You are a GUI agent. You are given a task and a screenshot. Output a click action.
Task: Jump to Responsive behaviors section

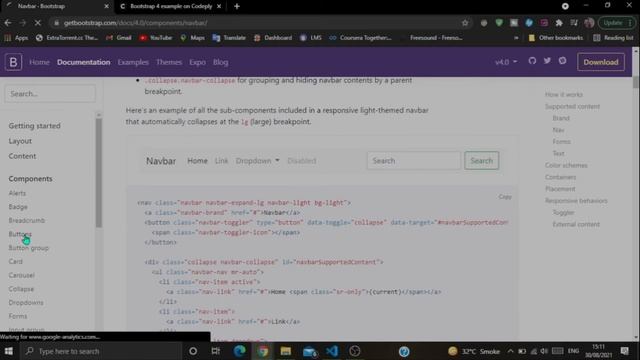(x=576, y=201)
